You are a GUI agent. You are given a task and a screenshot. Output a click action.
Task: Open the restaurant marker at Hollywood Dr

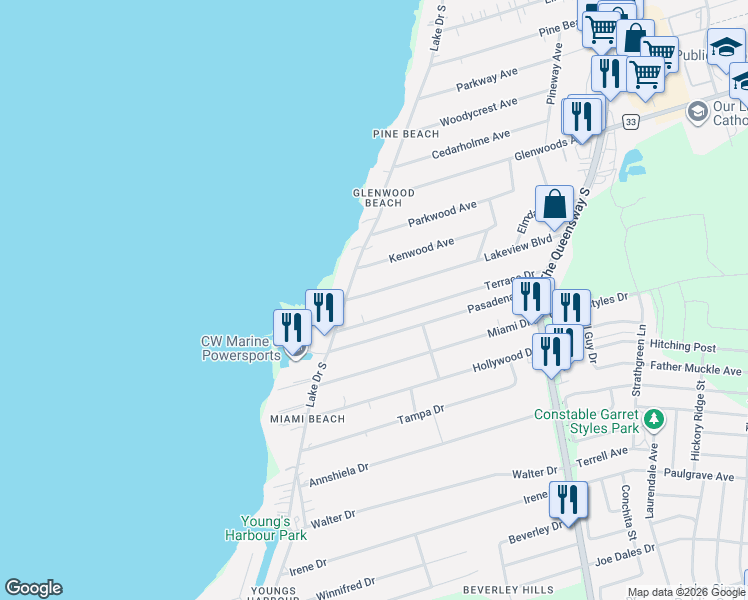coord(551,354)
